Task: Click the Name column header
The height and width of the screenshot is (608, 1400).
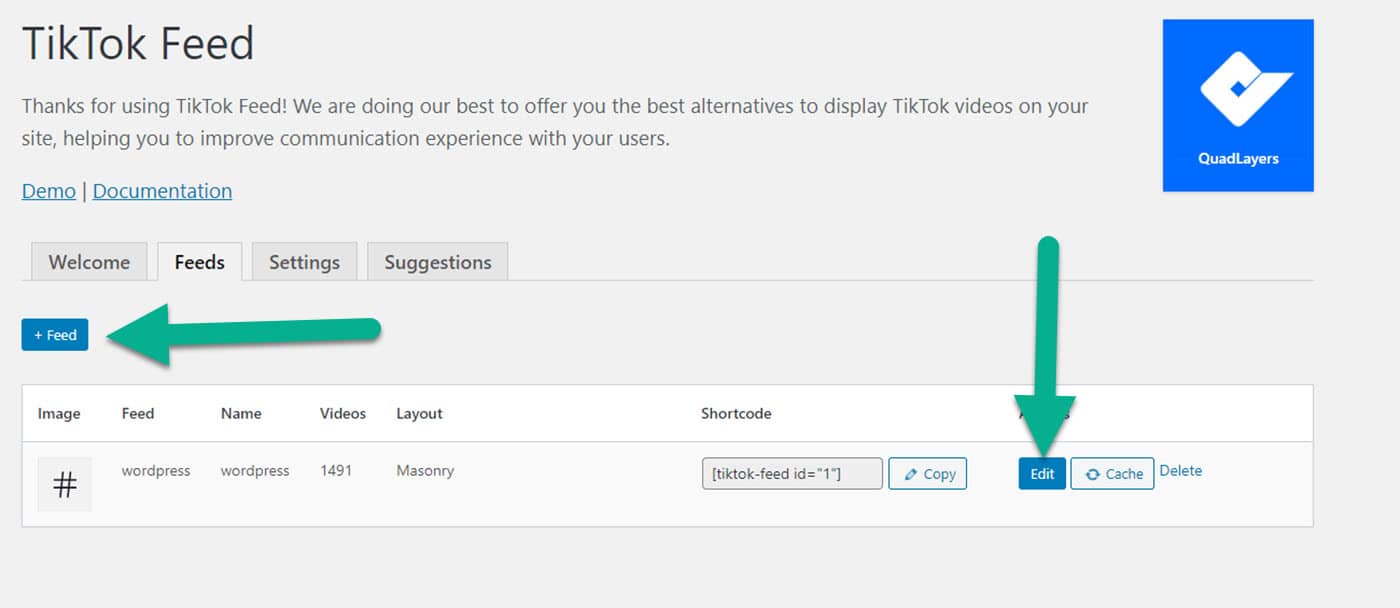Action: [241, 414]
